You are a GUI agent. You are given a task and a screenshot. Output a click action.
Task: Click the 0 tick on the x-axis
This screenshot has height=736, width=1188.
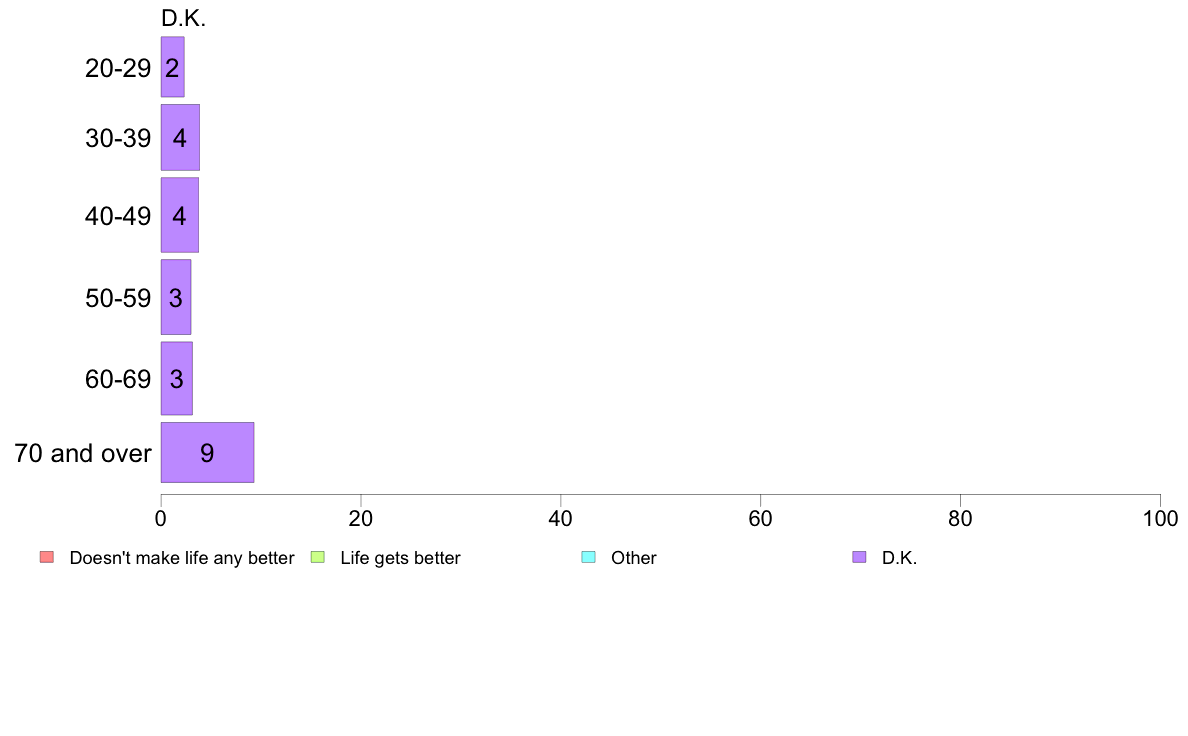[161, 518]
